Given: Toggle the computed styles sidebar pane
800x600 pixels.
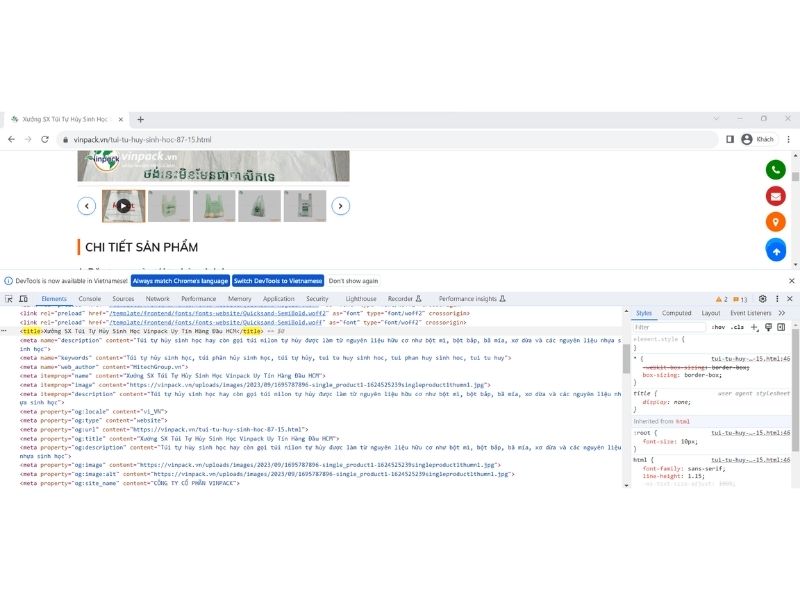Looking at the screenshot, I should tap(781, 327).
